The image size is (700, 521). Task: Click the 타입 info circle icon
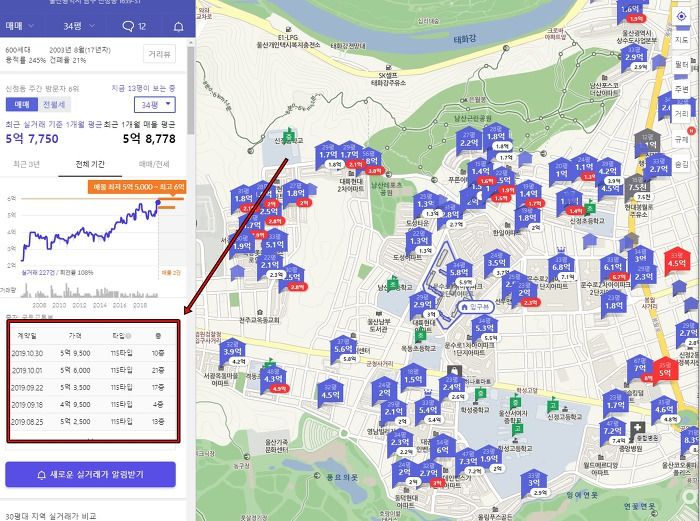click(128, 336)
